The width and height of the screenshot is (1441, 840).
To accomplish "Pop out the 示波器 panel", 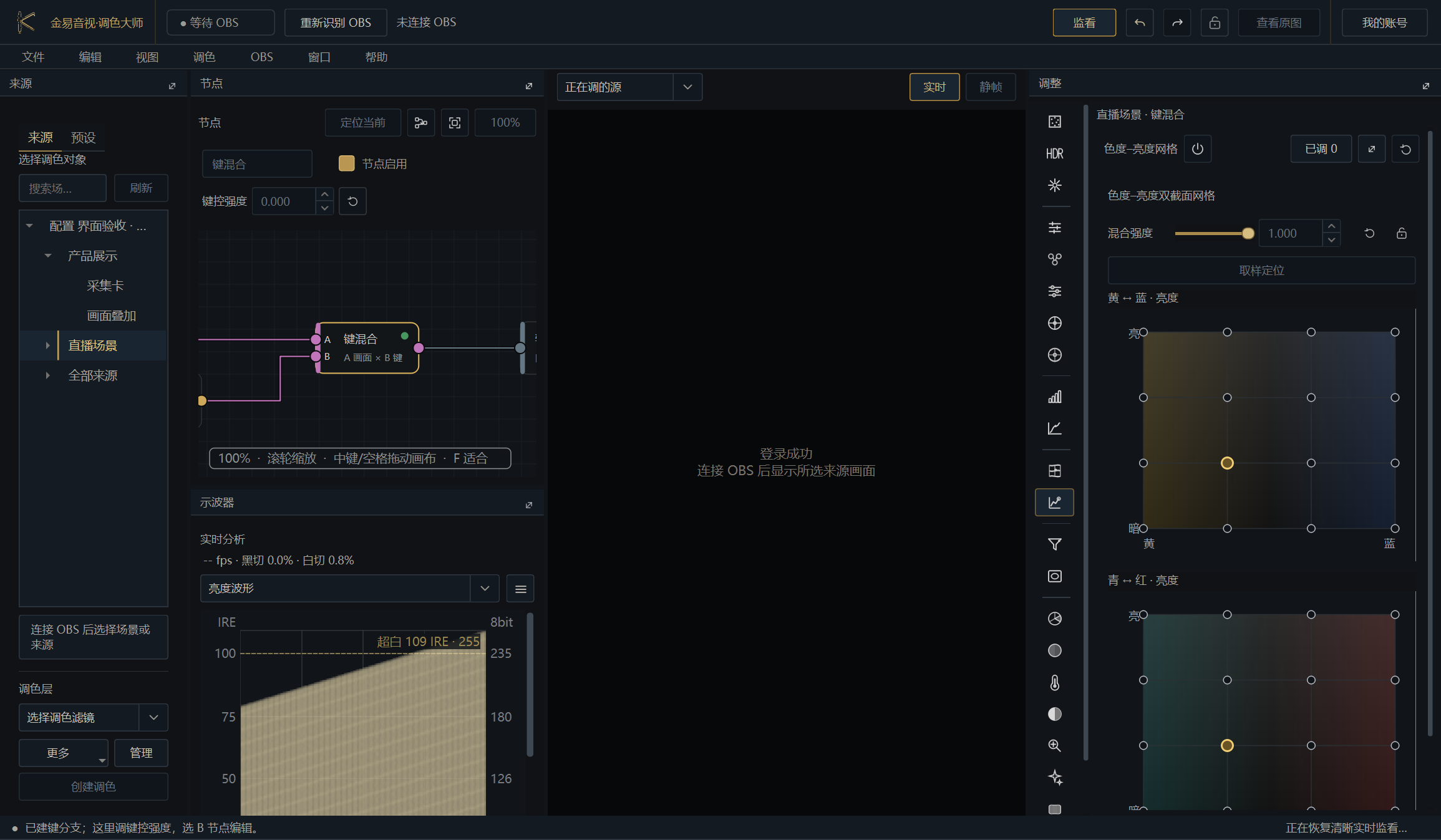I will click(529, 504).
